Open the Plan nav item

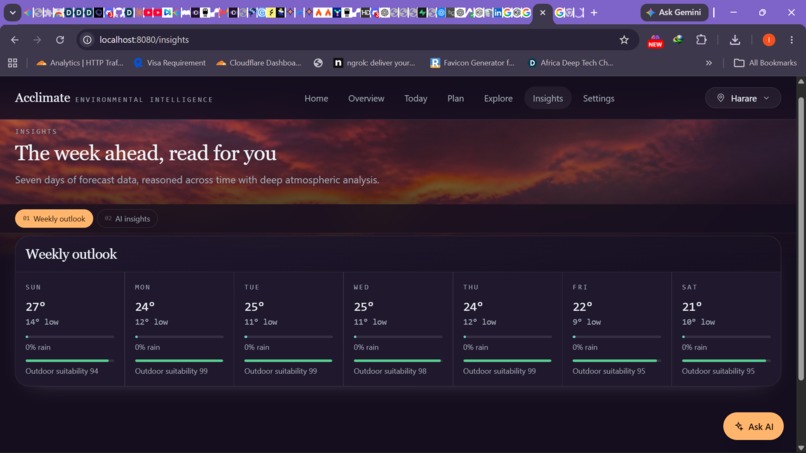(455, 98)
